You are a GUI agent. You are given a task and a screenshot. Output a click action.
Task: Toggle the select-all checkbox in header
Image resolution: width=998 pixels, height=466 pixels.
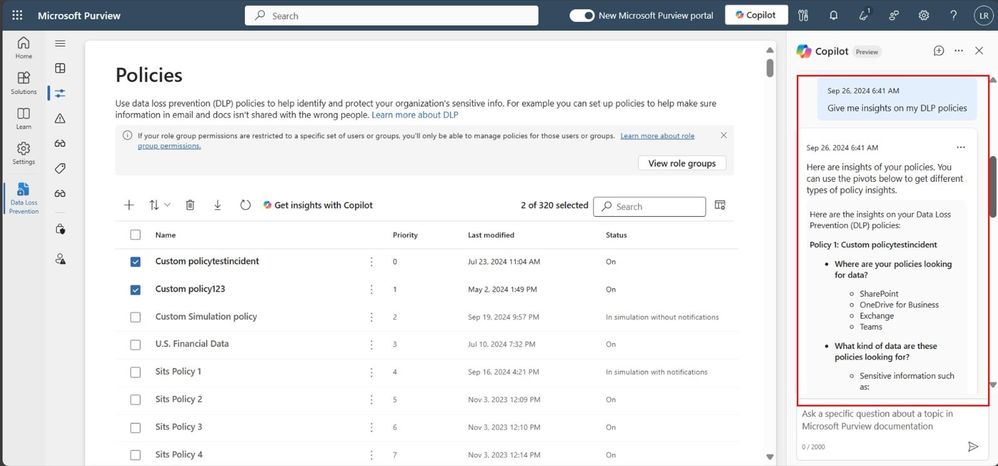[x=135, y=235]
